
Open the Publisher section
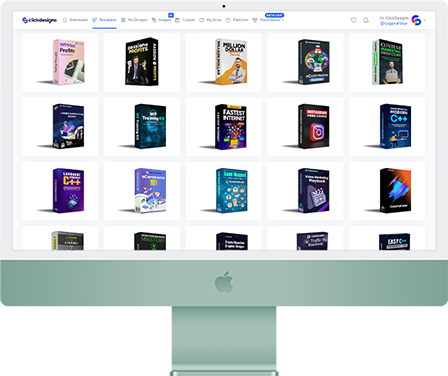pos(237,20)
